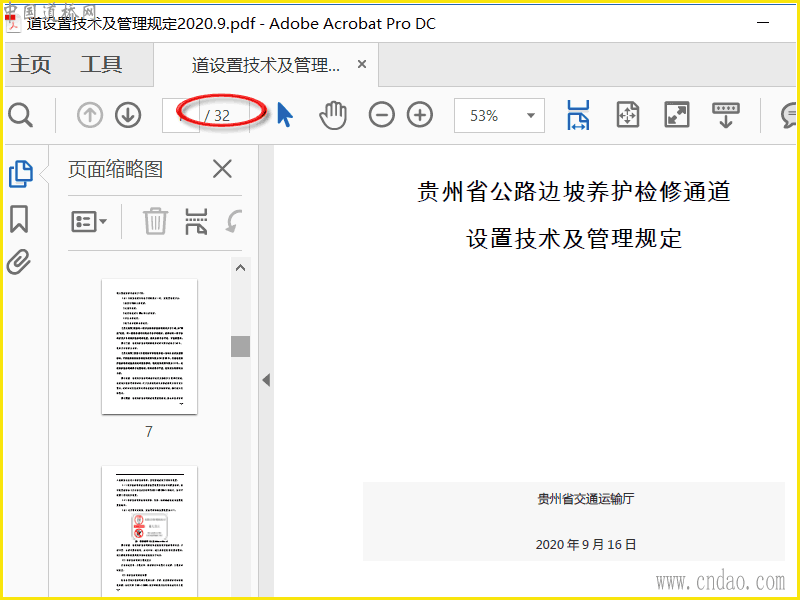Select the page 7 thumbnail
Image resolution: width=800 pixels, height=600 pixels.
149,346
